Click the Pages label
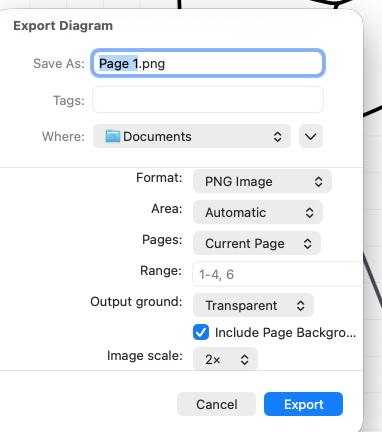The width and height of the screenshot is (382, 432). 162,240
